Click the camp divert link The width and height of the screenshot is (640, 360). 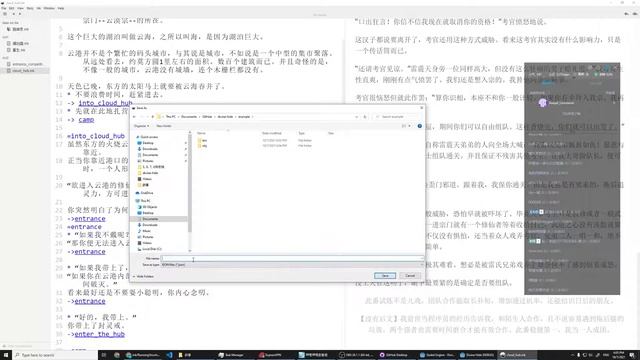[86, 120]
